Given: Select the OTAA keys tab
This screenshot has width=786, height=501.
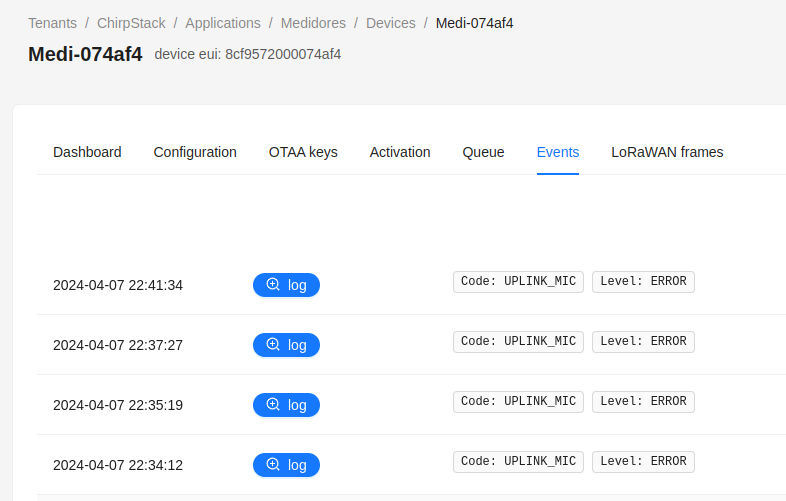Looking at the screenshot, I should point(303,152).
